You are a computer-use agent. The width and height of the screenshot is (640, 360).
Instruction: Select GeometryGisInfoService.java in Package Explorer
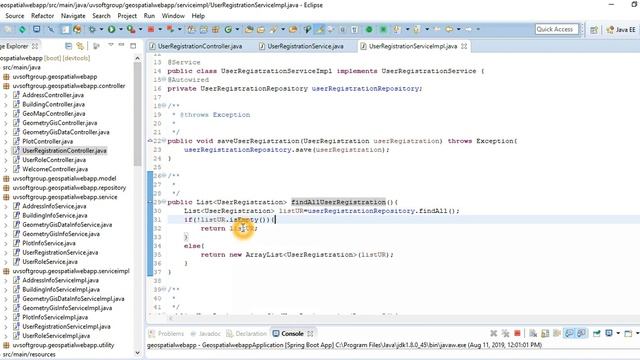click(61, 234)
